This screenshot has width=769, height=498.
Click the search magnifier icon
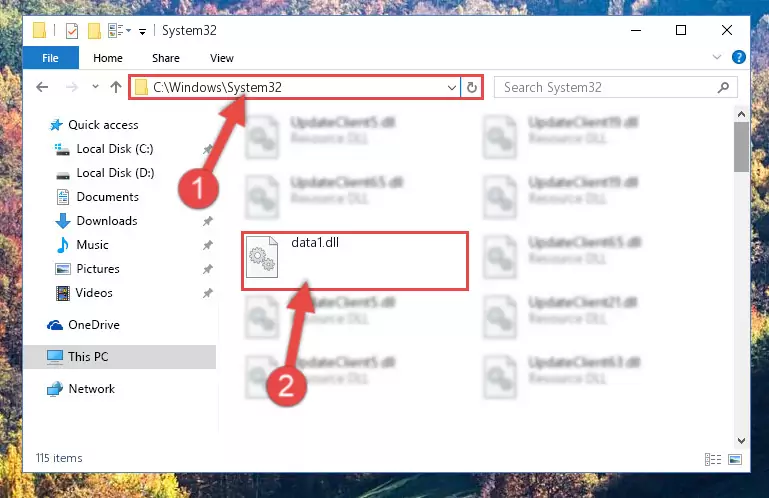click(x=723, y=87)
